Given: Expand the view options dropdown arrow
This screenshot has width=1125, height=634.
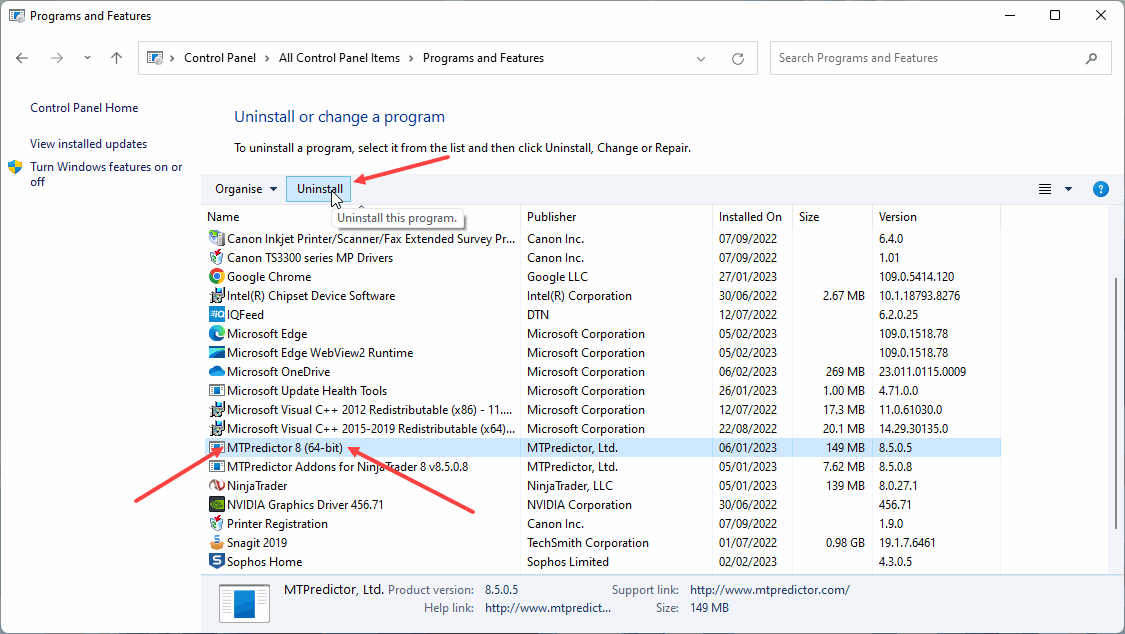Looking at the screenshot, I should coord(1068,189).
